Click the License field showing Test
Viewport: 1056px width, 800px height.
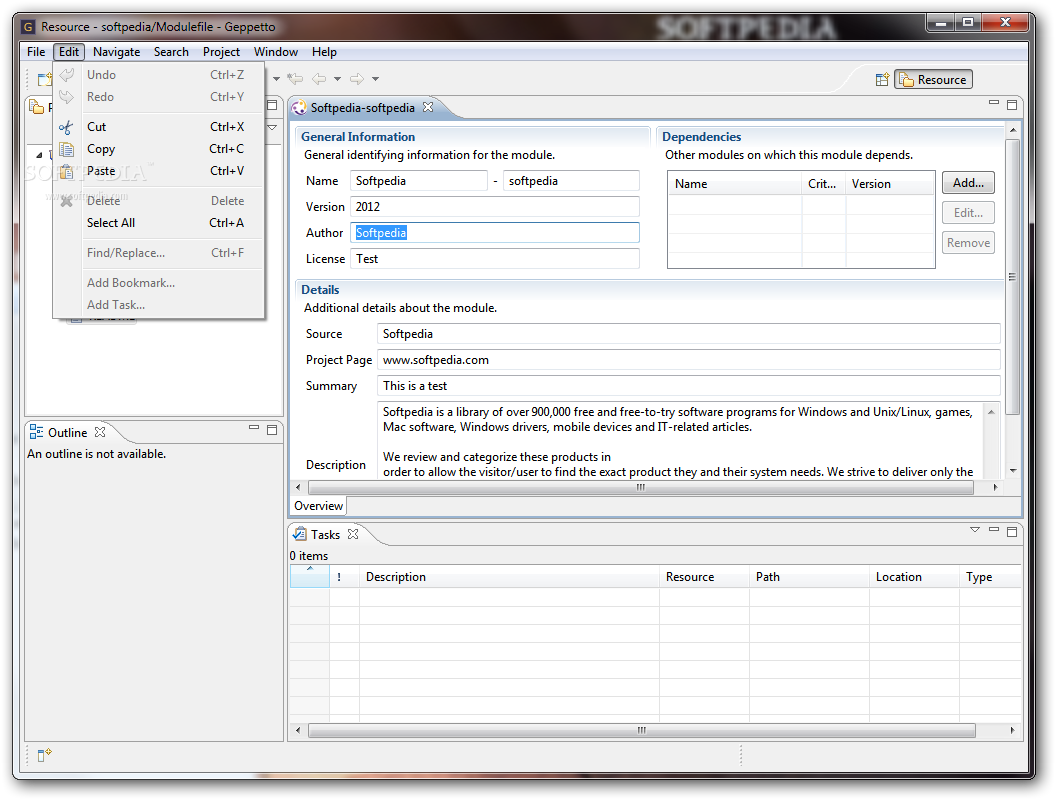coord(494,259)
